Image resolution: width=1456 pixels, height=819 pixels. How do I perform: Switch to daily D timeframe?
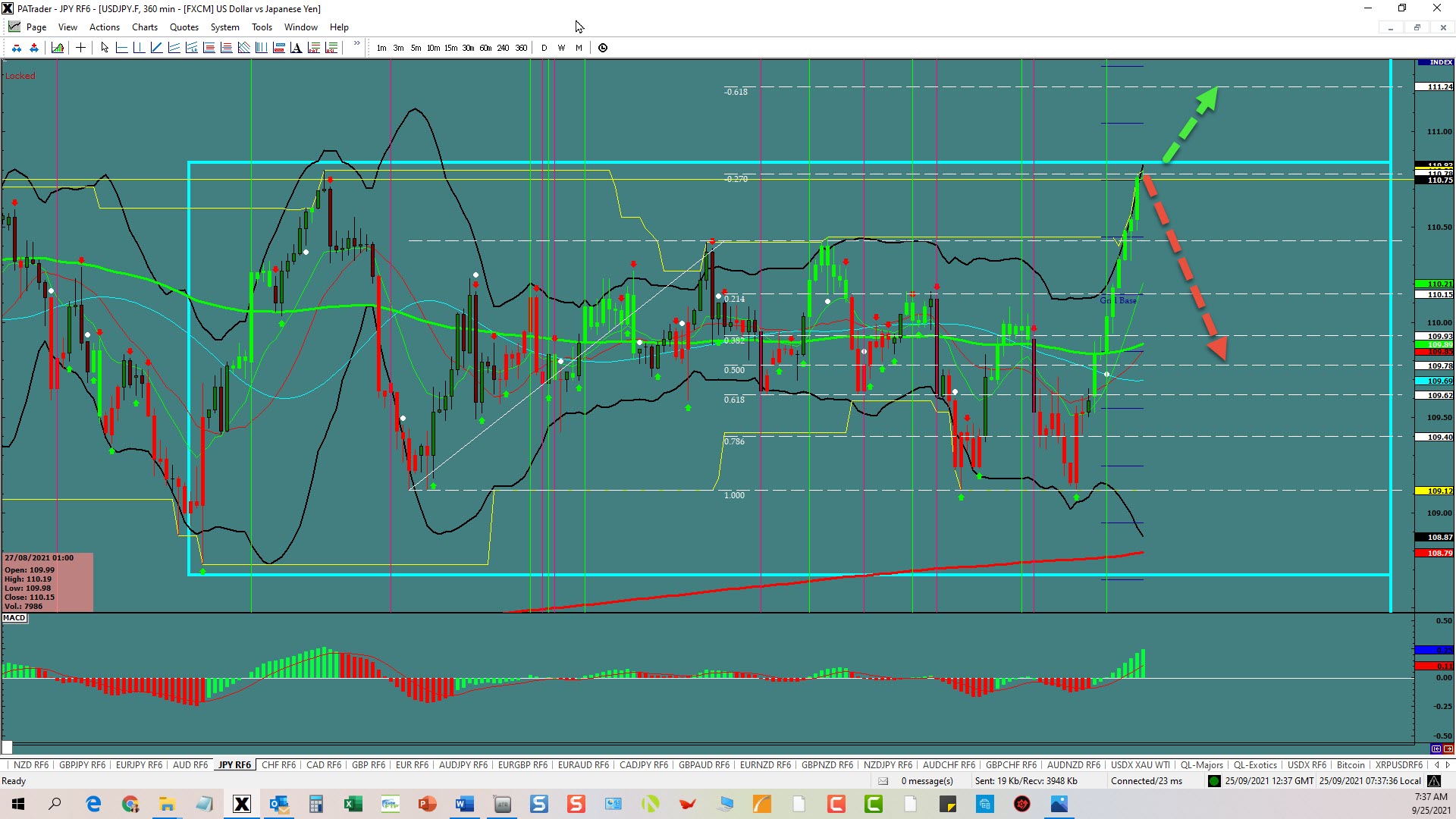tap(544, 48)
